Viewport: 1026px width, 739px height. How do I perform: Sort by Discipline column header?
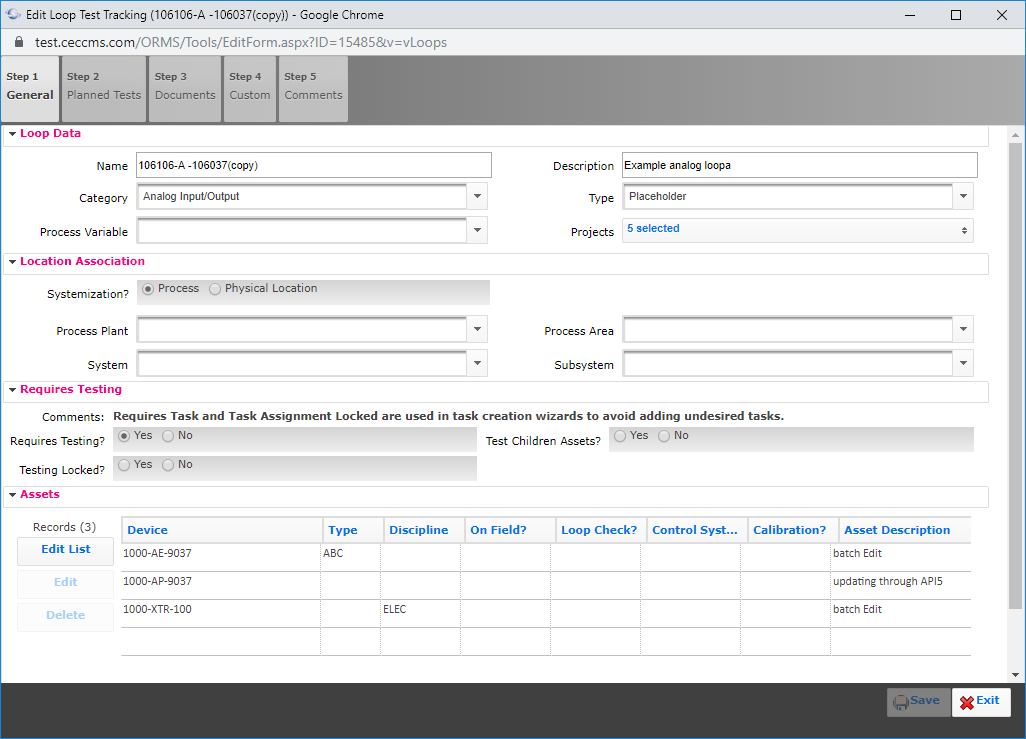click(x=424, y=530)
